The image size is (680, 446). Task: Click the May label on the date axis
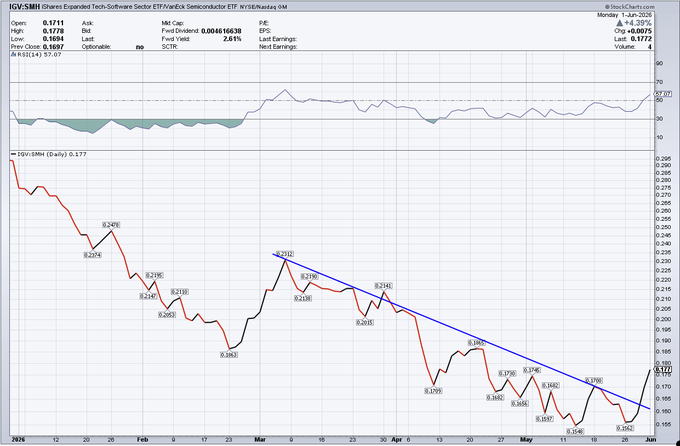click(x=526, y=439)
